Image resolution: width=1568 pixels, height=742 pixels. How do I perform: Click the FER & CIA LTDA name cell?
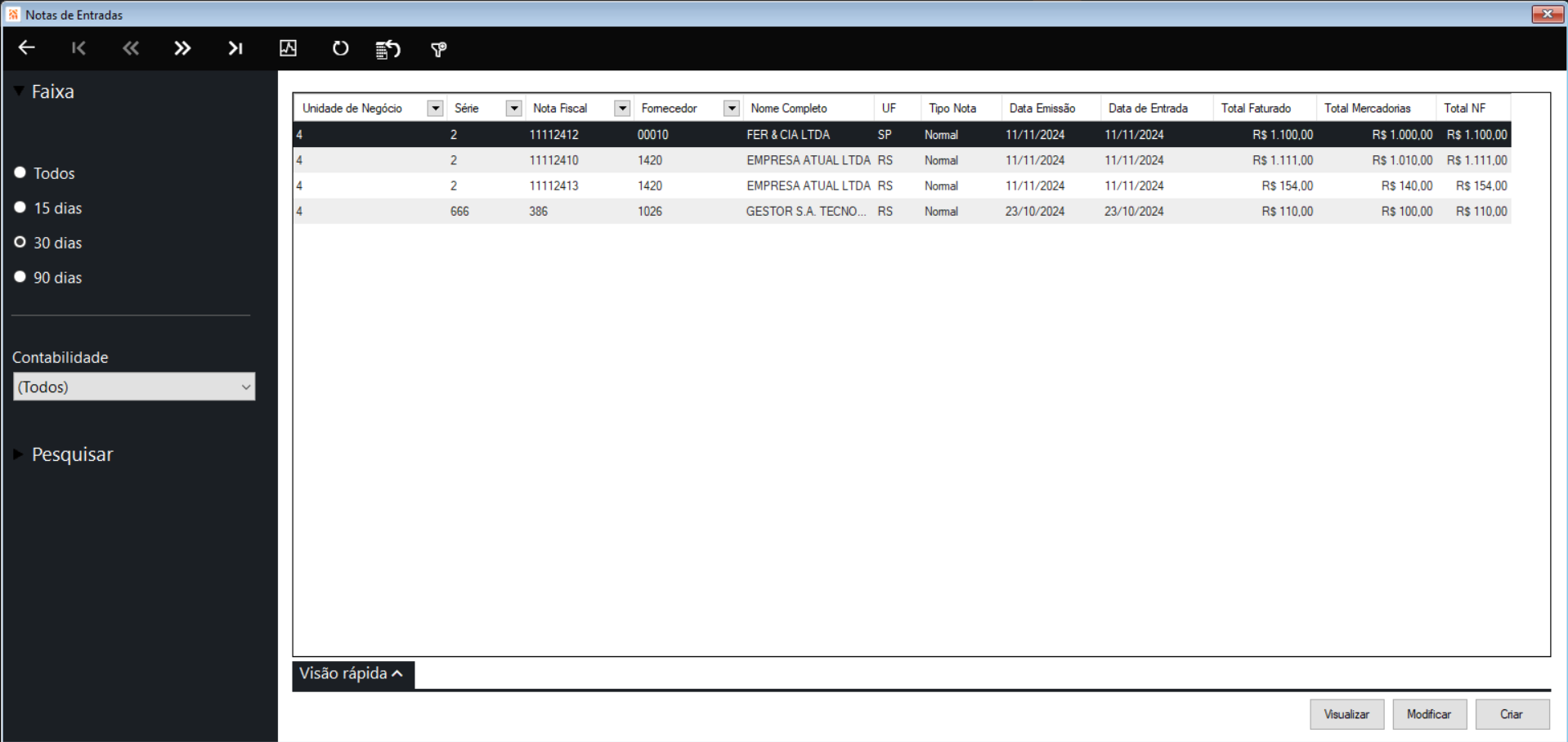coord(809,135)
